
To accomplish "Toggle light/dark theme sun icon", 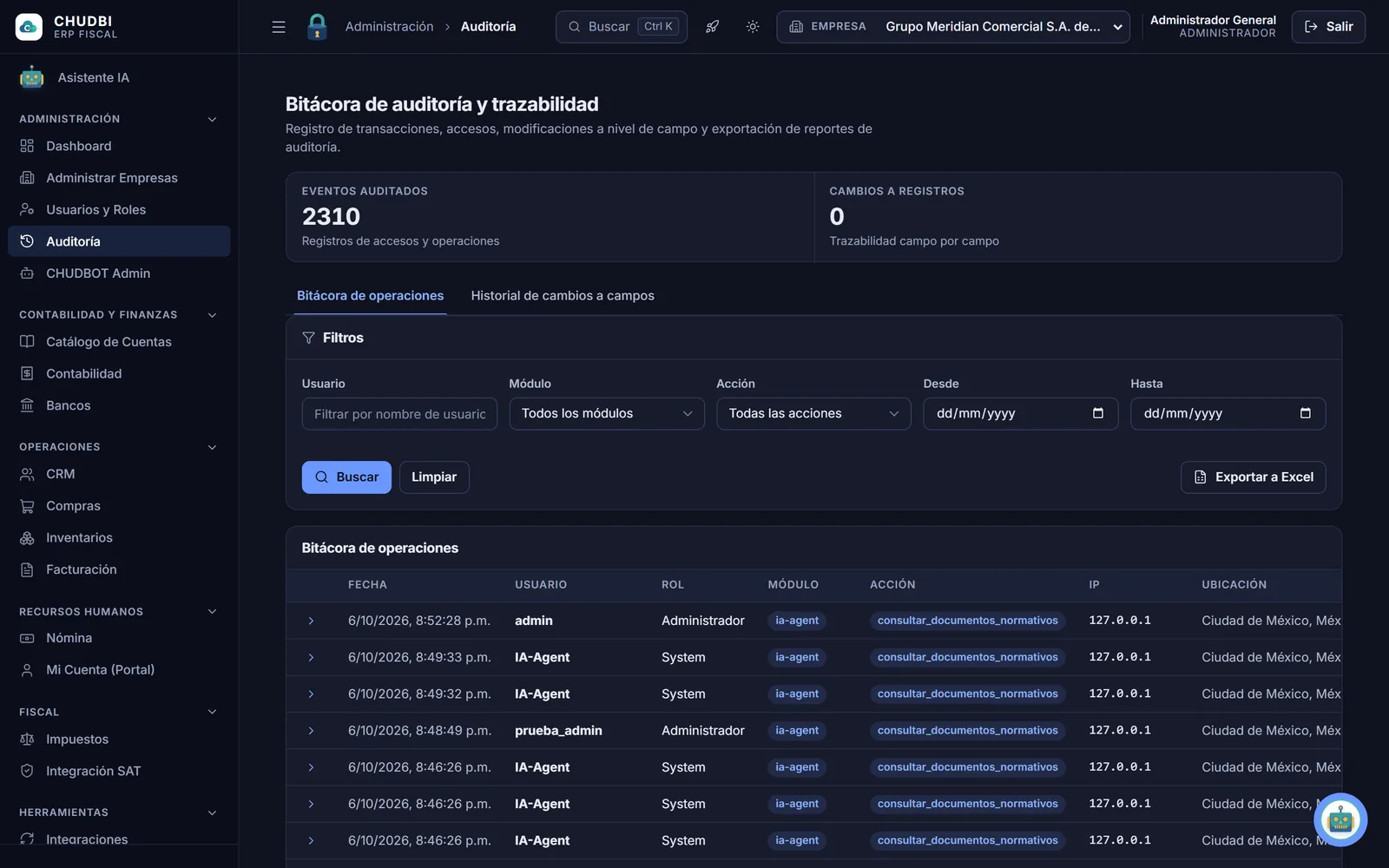I will (x=753, y=27).
